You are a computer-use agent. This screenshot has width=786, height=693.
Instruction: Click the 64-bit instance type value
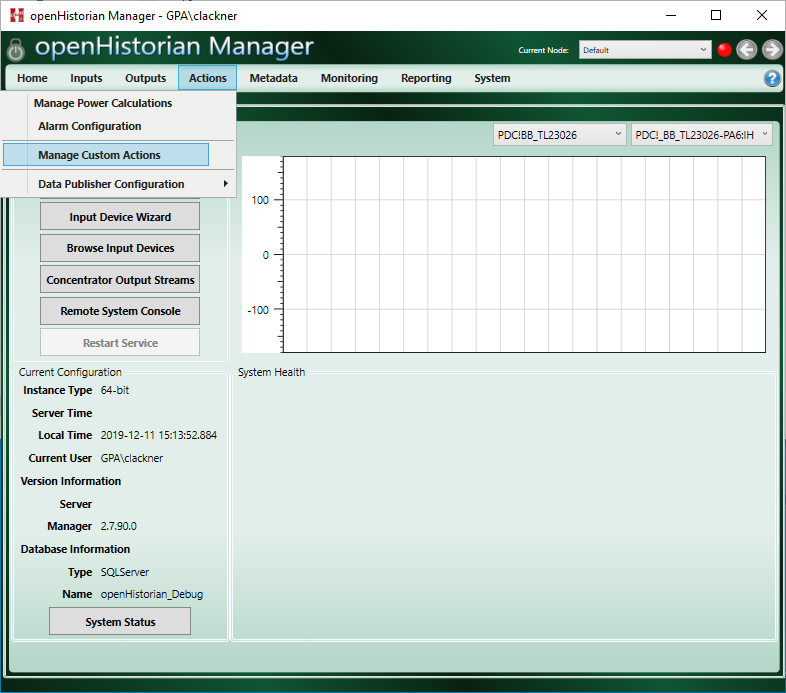pos(115,390)
